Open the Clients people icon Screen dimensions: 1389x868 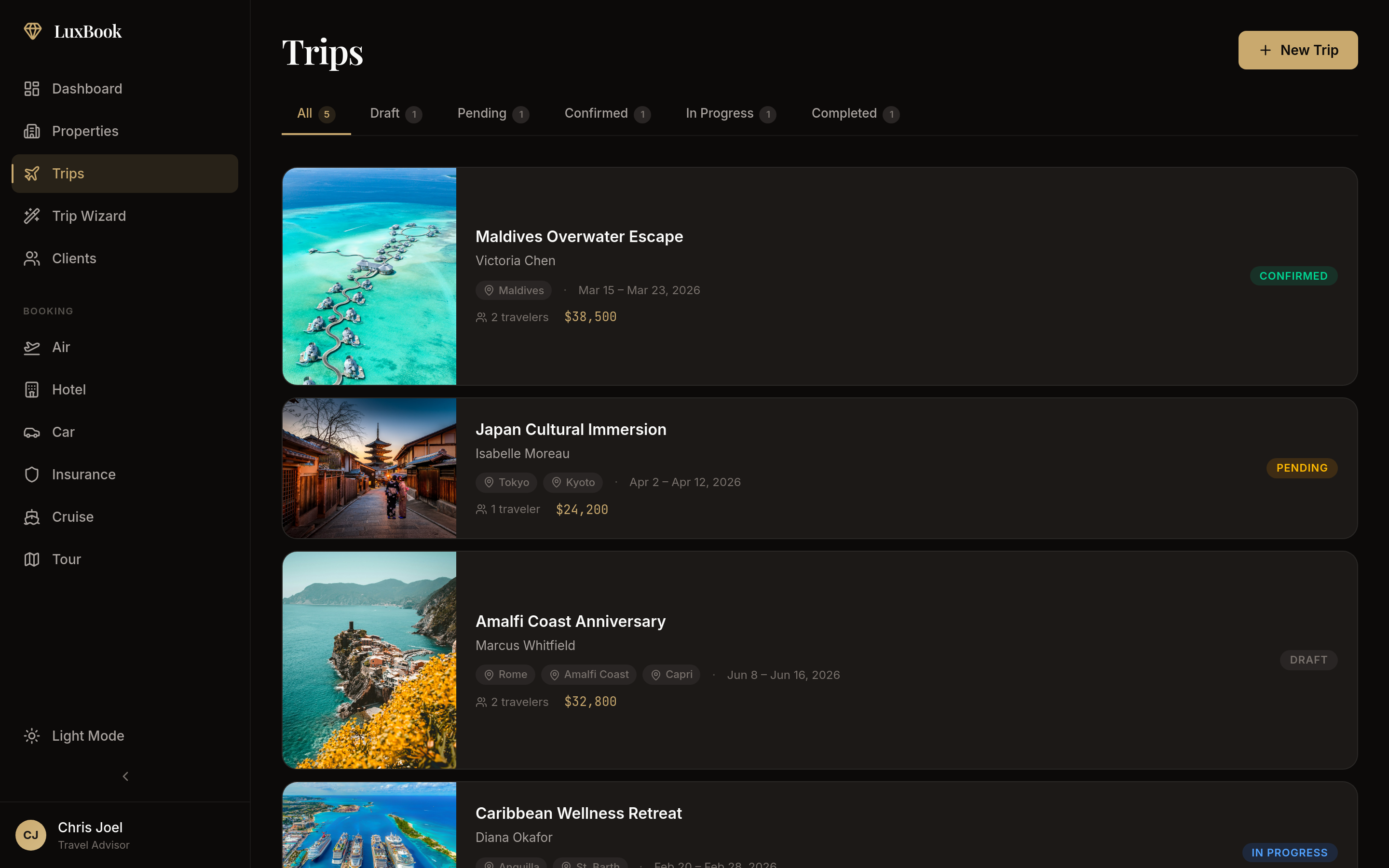point(31,258)
